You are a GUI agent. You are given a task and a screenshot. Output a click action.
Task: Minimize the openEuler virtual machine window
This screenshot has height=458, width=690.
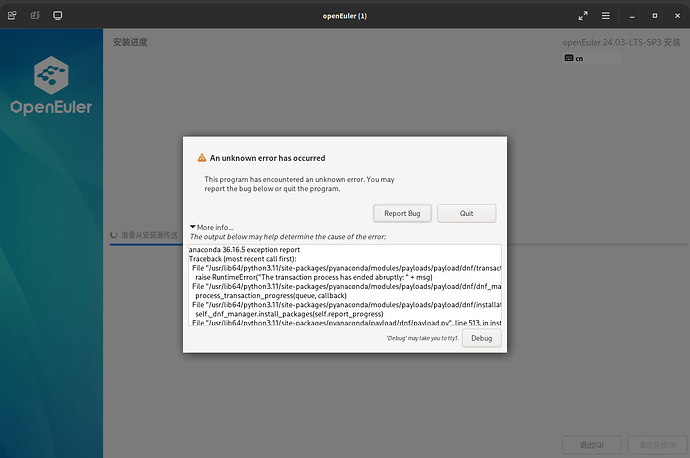coord(630,16)
